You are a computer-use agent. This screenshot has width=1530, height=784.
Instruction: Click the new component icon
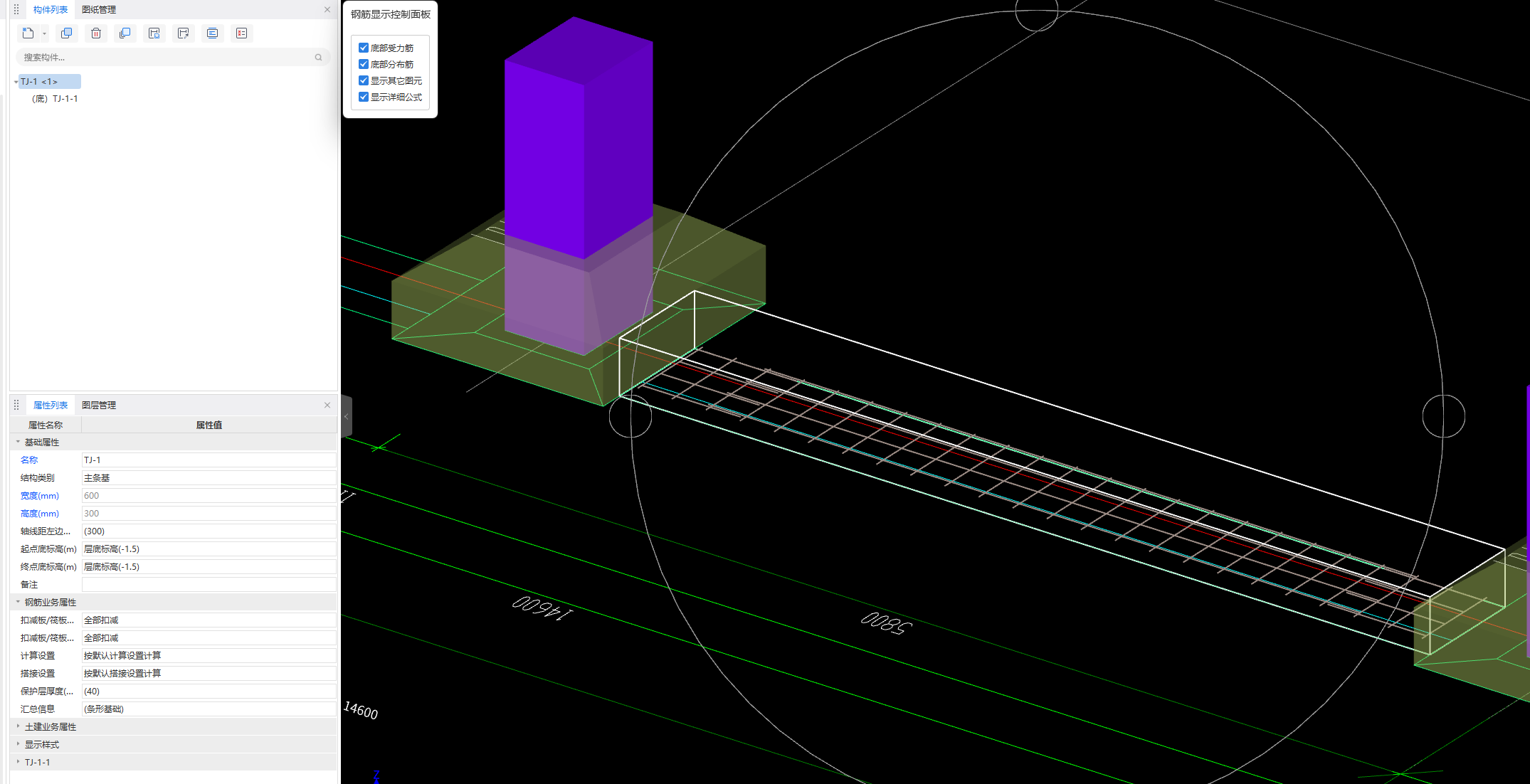28,33
